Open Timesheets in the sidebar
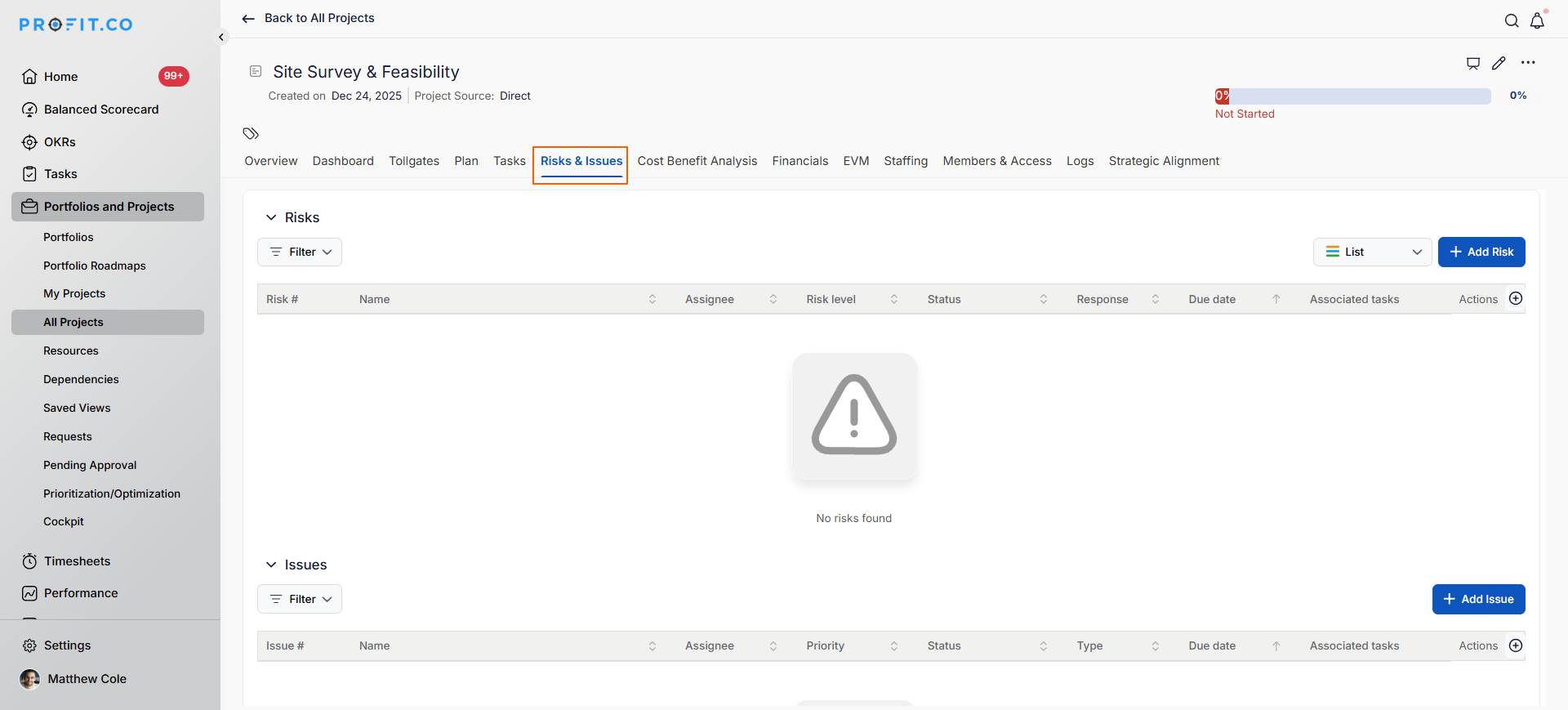 point(77,561)
